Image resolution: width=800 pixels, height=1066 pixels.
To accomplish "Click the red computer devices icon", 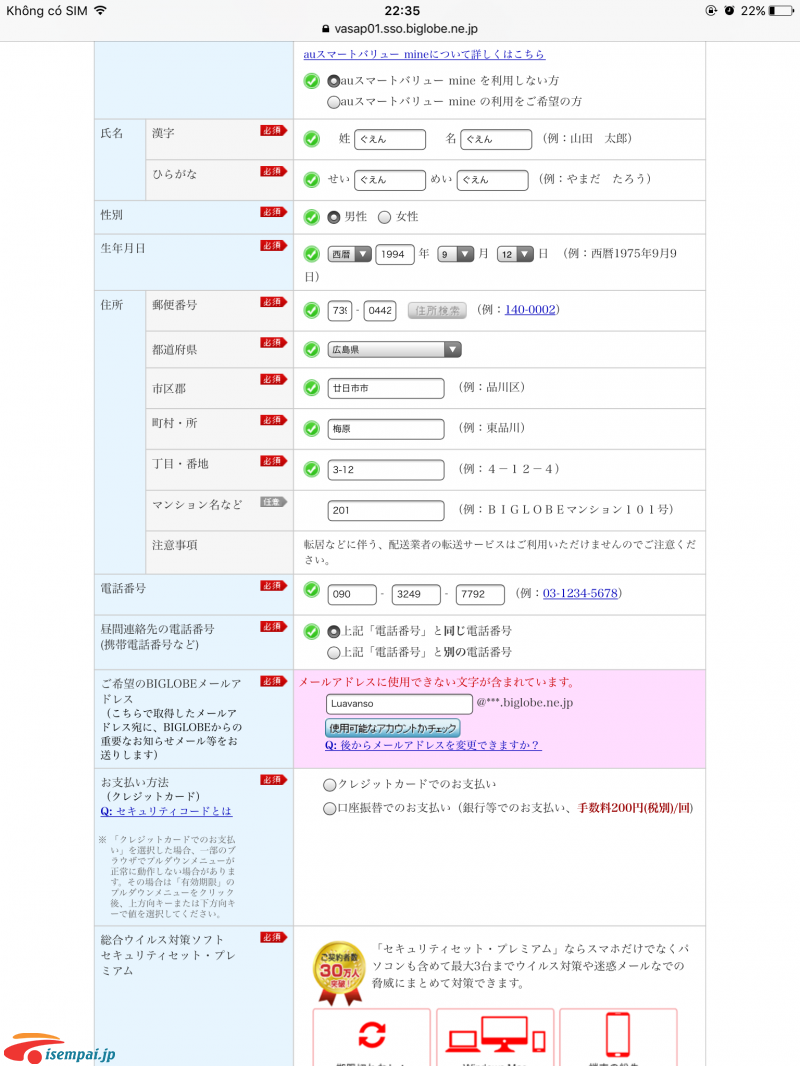I will click(x=496, y=1035).
